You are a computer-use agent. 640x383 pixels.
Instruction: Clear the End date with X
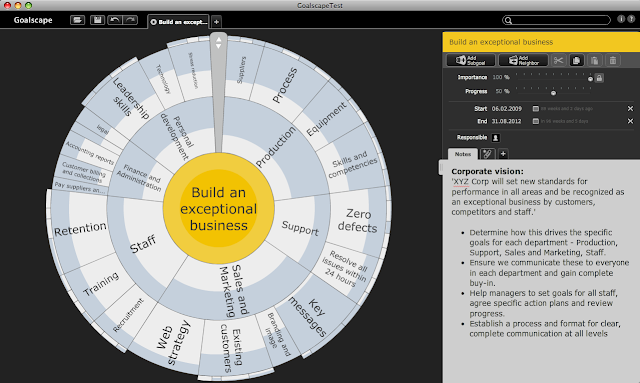[x=630, y=121]
